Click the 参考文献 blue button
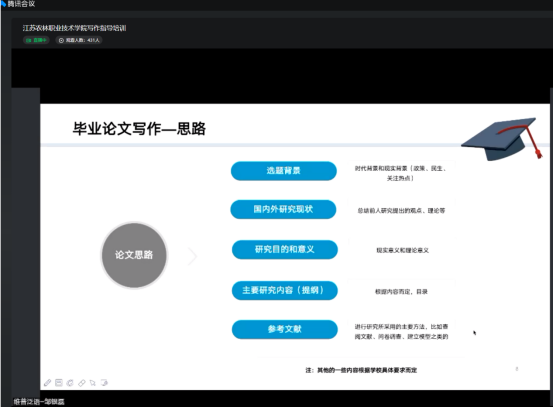The height and width of the screenshot is (408, 553). click(285, 329)
